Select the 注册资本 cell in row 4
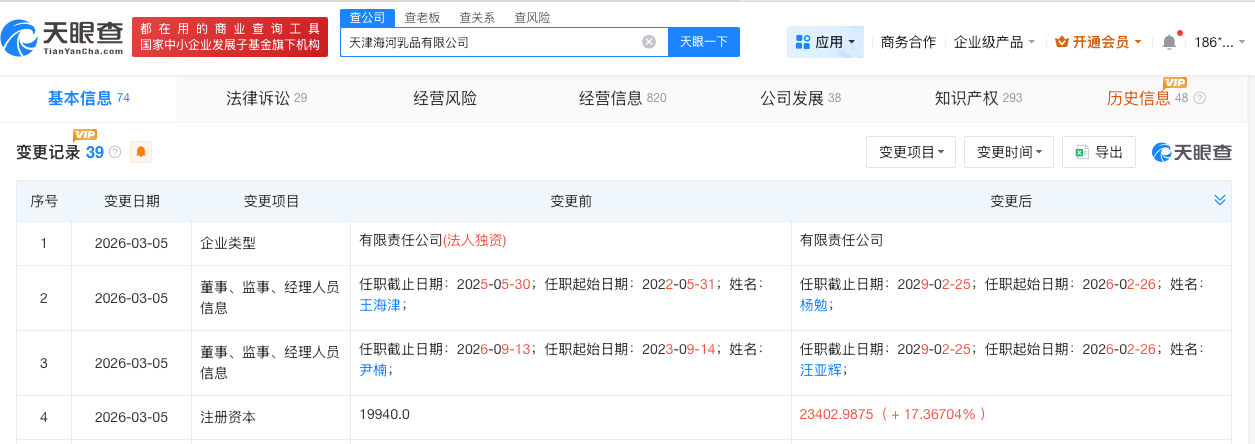This screenshot has width=1255, height=444. click(271, 417)
